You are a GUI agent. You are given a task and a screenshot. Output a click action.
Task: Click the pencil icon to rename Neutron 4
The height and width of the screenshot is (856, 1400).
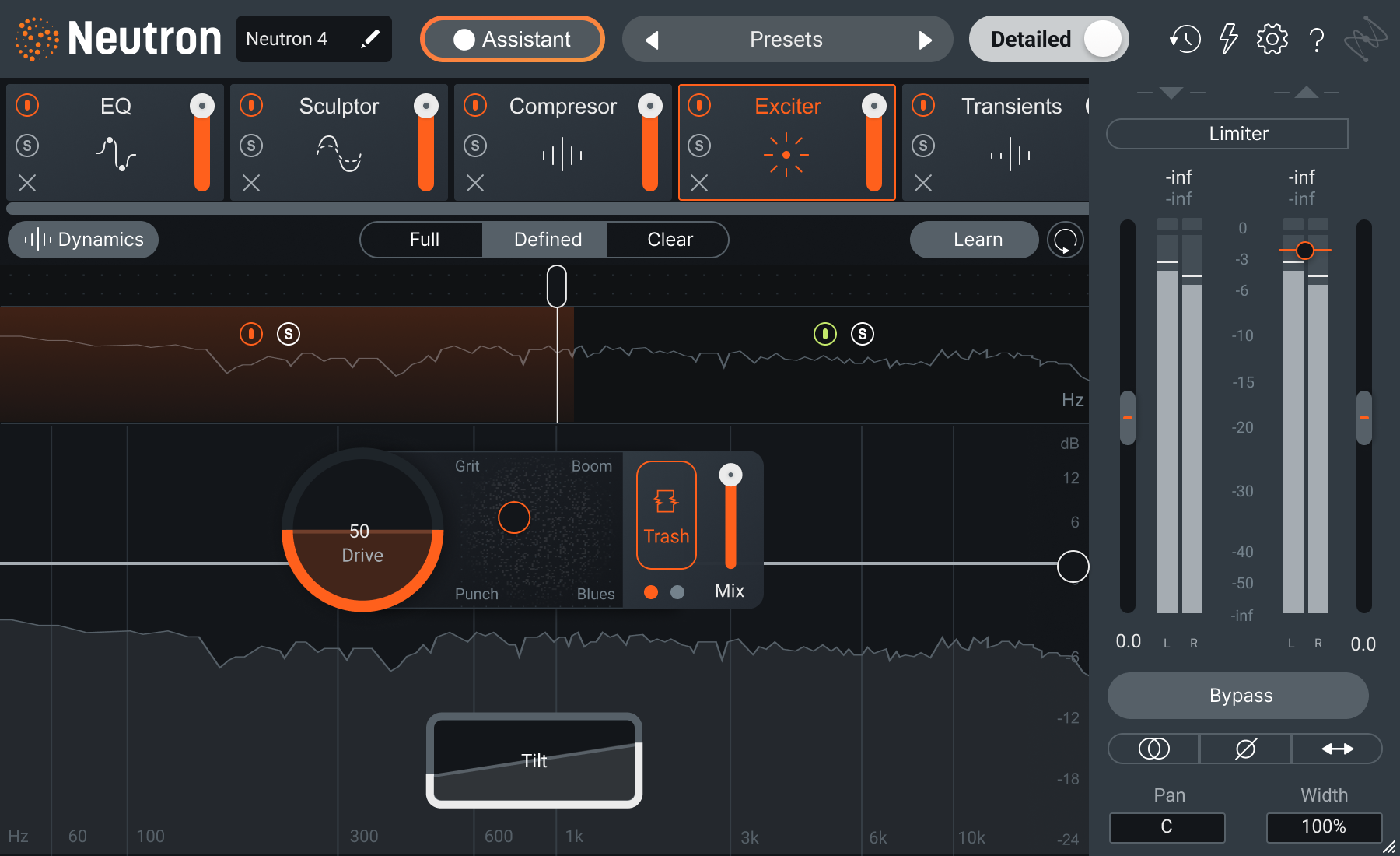(x=370, y=38)
